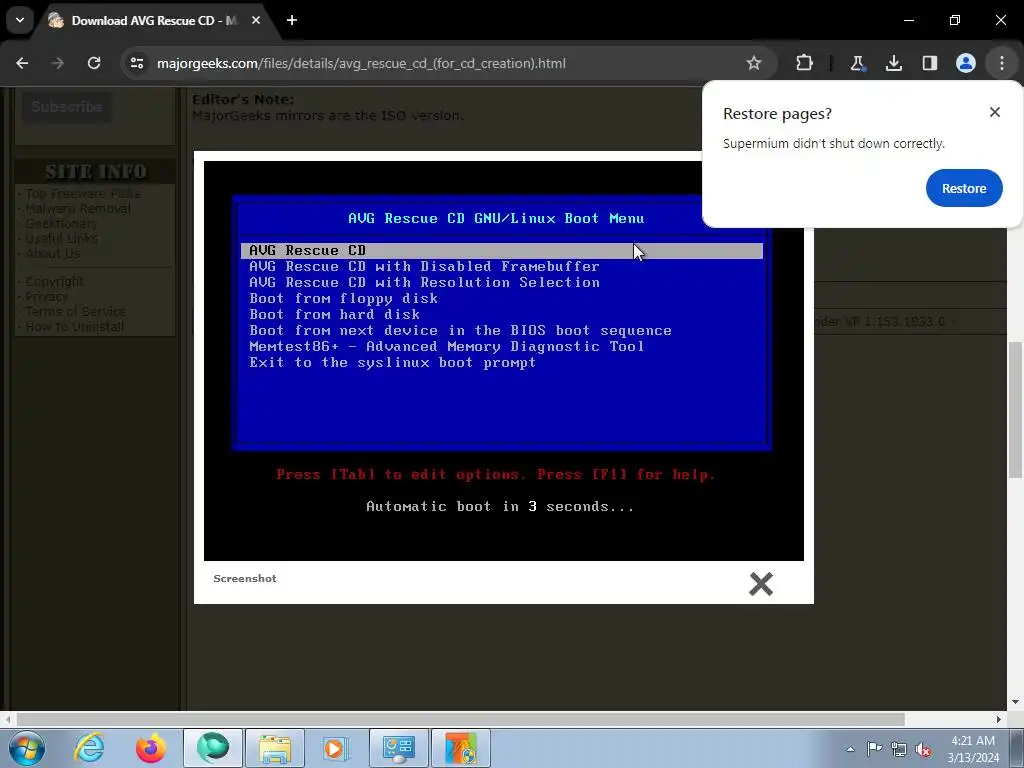Open site information icon in address bar
The image size is (1024, 768).
pyautogui.click(x=137, y=63)
